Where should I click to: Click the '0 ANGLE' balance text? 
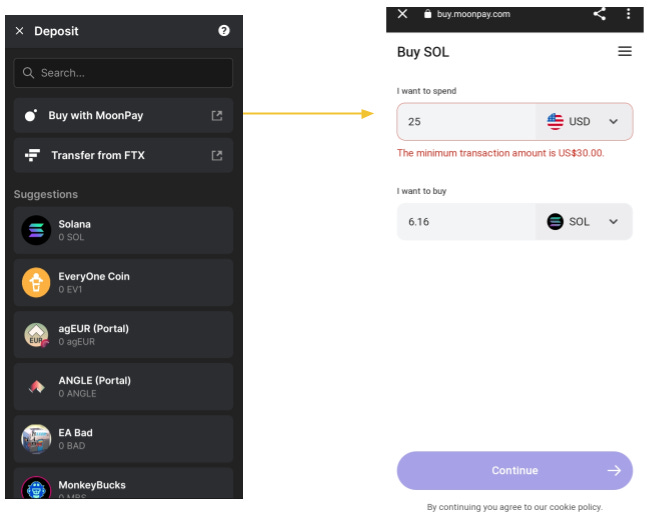click(77, 394)
